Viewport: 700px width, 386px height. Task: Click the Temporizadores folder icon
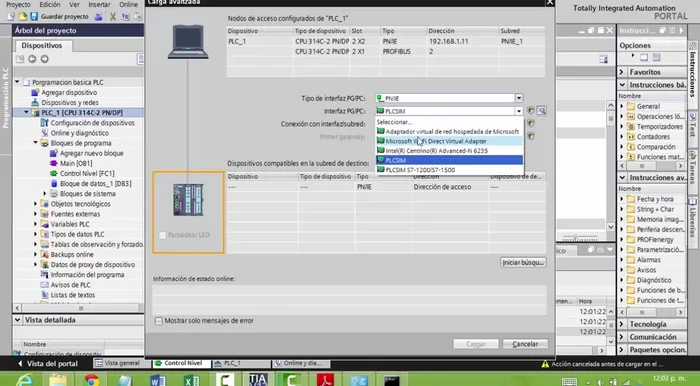click(631, 127)
